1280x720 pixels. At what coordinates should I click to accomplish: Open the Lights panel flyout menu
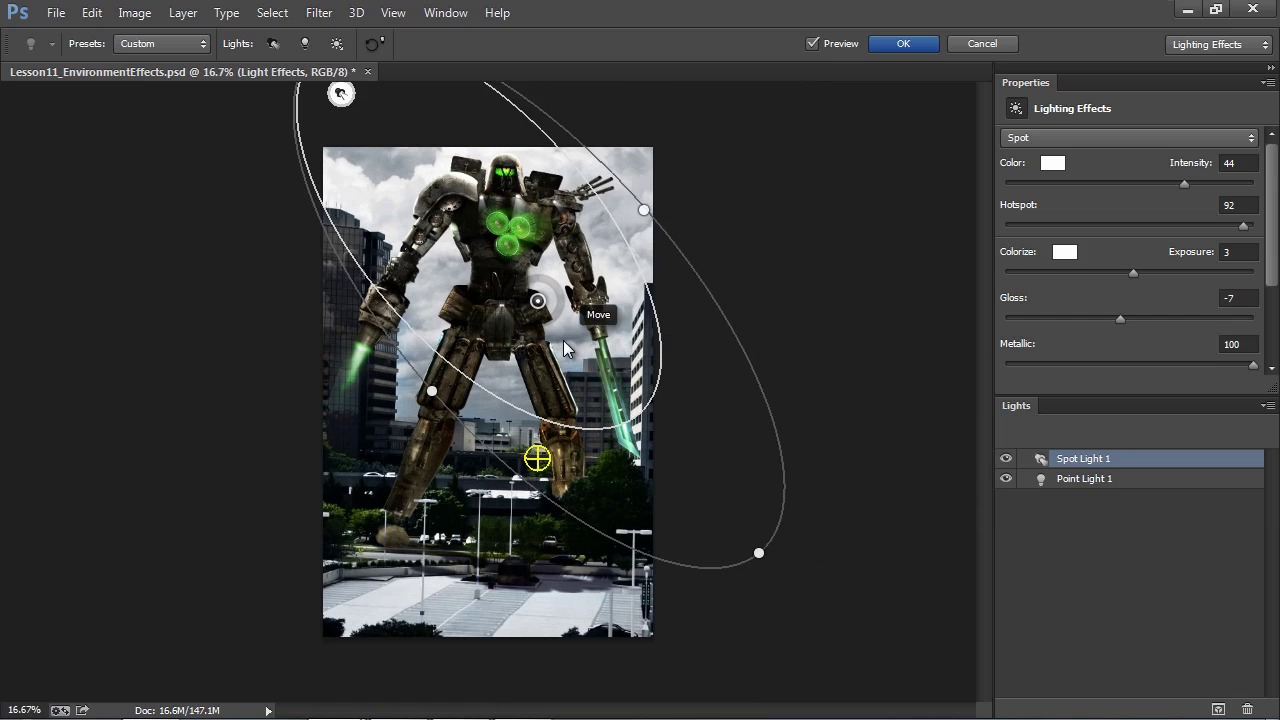[1268, 405]
